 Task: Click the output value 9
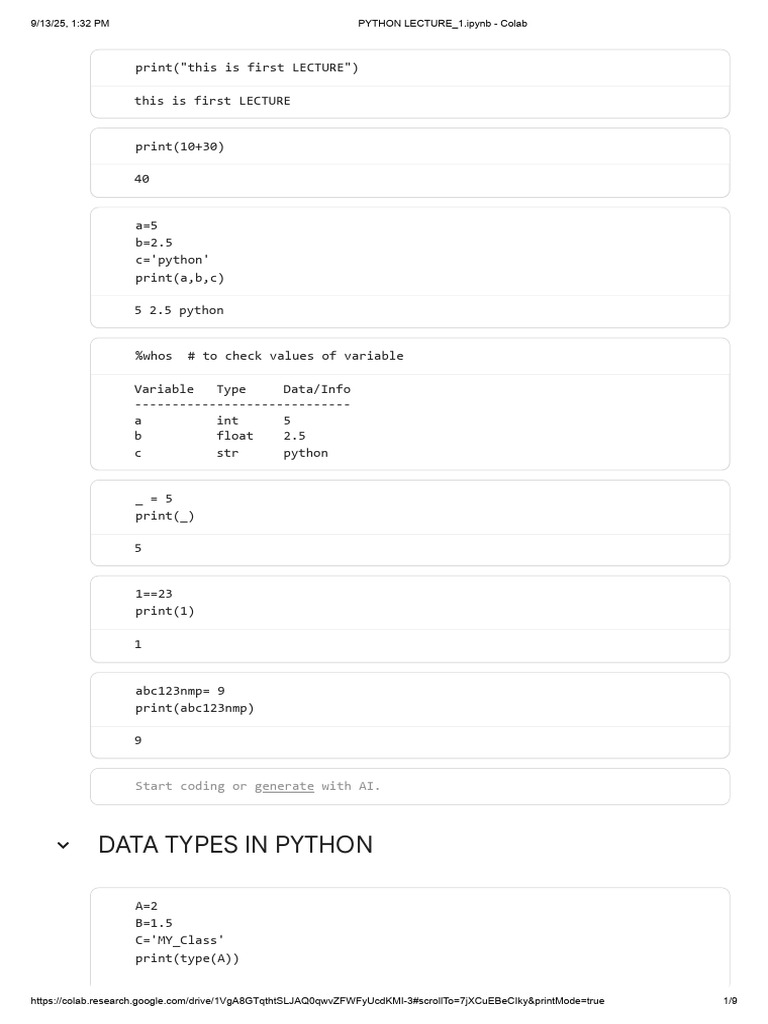[138, 741]
